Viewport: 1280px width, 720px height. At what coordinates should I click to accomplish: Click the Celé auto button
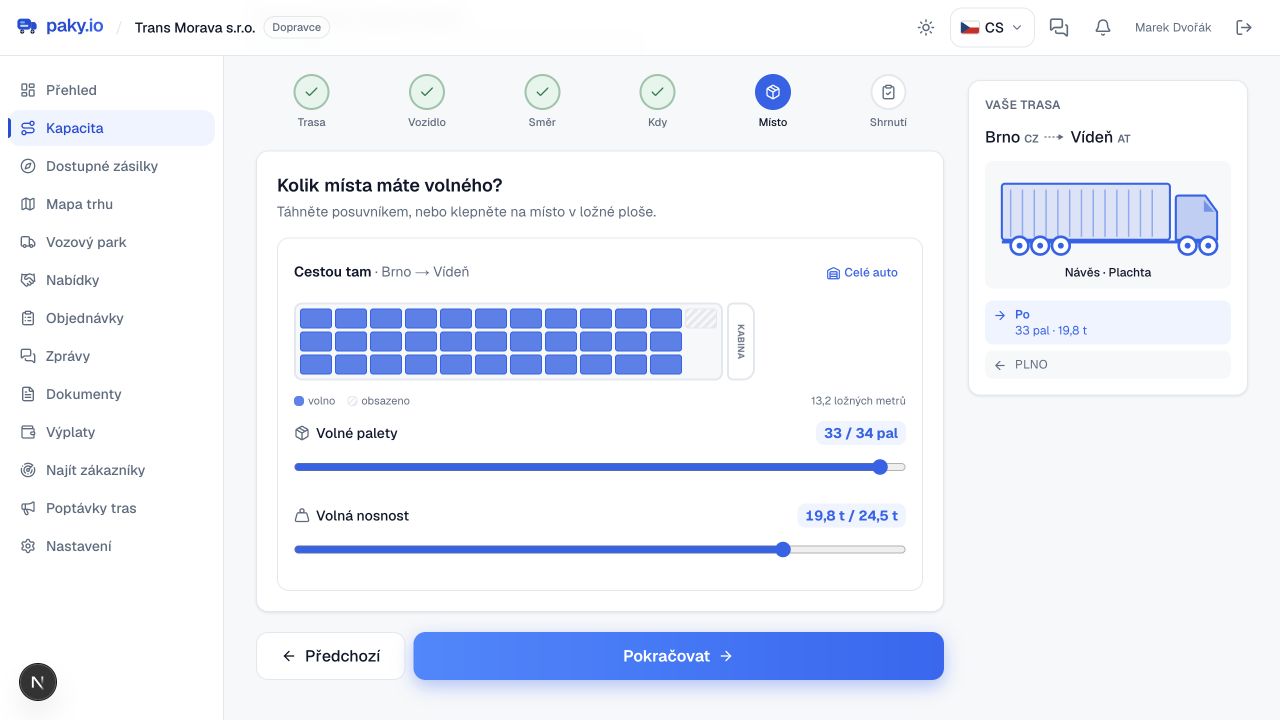pos(862,273)
